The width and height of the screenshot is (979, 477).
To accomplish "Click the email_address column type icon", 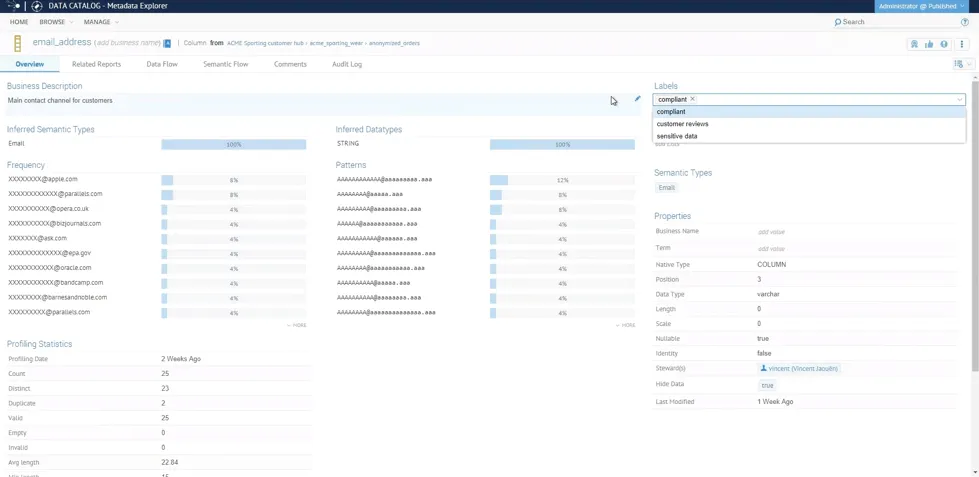I will pos(18,44).
